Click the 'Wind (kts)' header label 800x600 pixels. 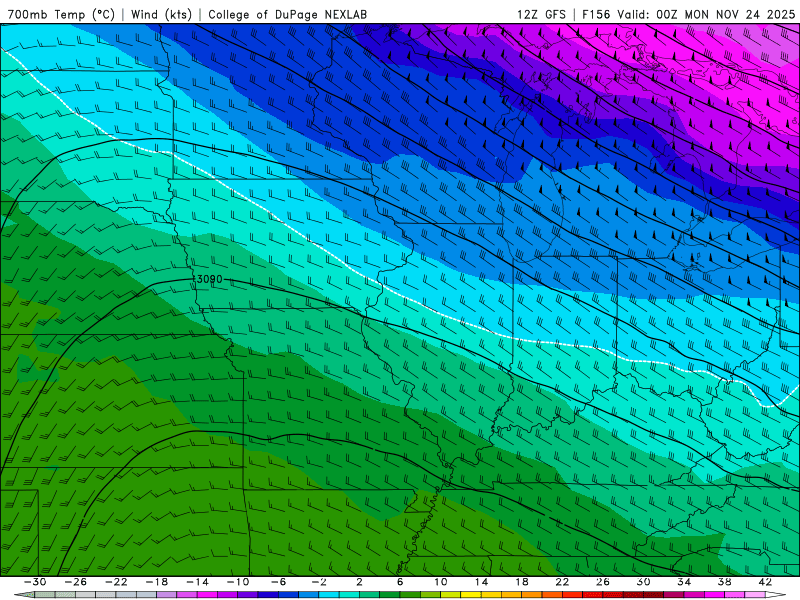(x=162, y=14)
